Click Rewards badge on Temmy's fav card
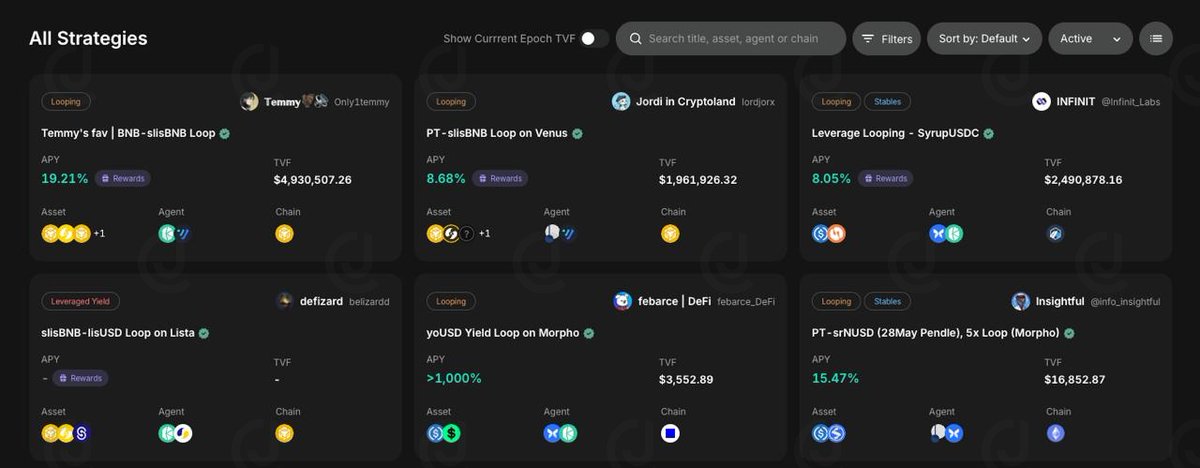Screen dimensions: 1200x468 pos(123,179)
